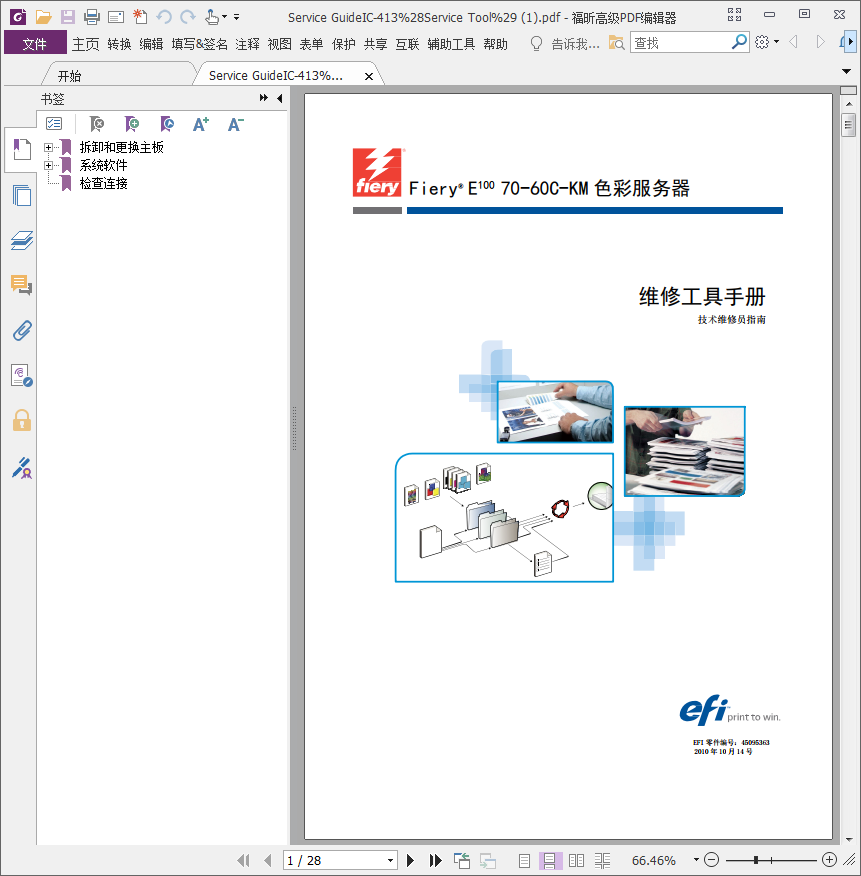Create a new PDF with the starred page icon
The height and width of the screenshot is (876, 861).
pos(140,17)
